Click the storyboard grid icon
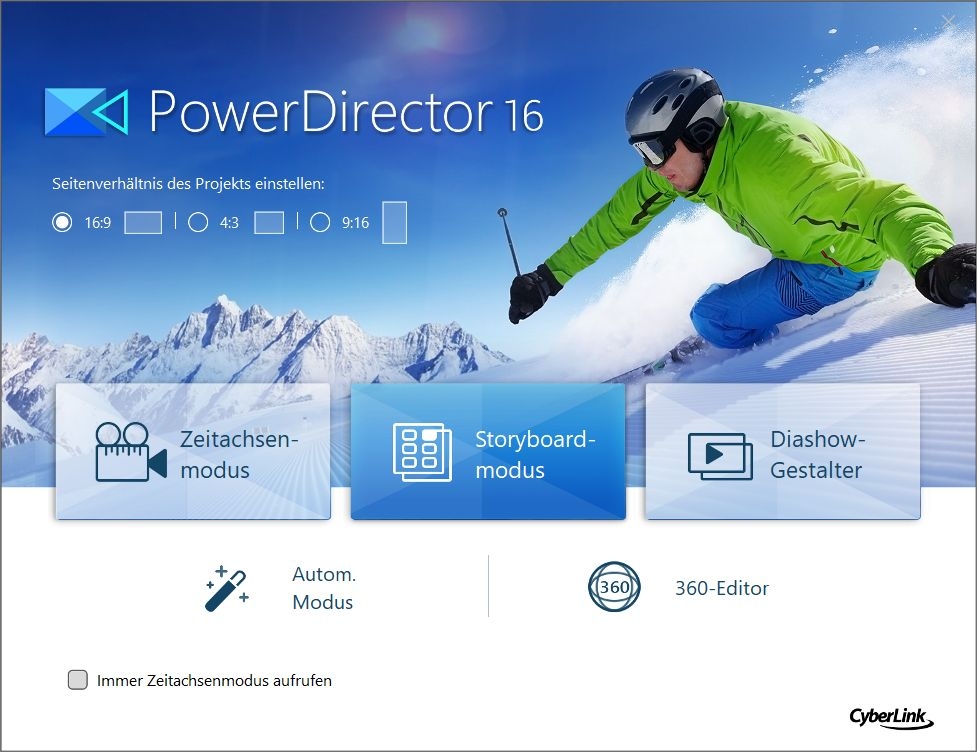This screenshot has height=752, width=977. click(422, 452)
